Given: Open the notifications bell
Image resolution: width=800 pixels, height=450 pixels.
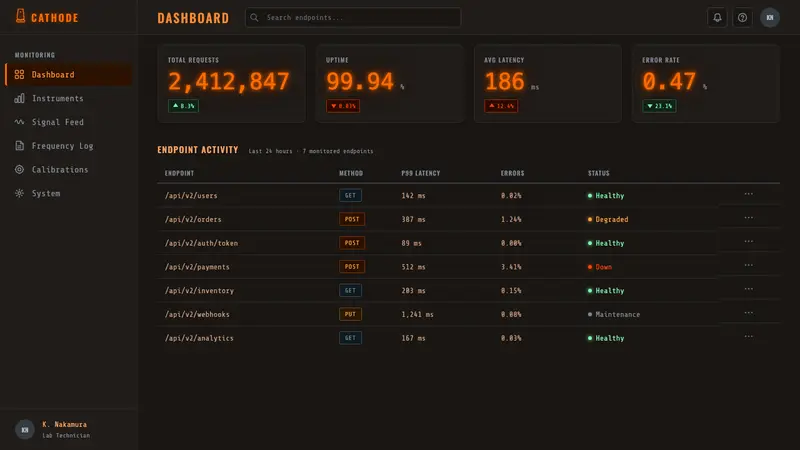Looking at the screenshot, I should click(717, 17).
